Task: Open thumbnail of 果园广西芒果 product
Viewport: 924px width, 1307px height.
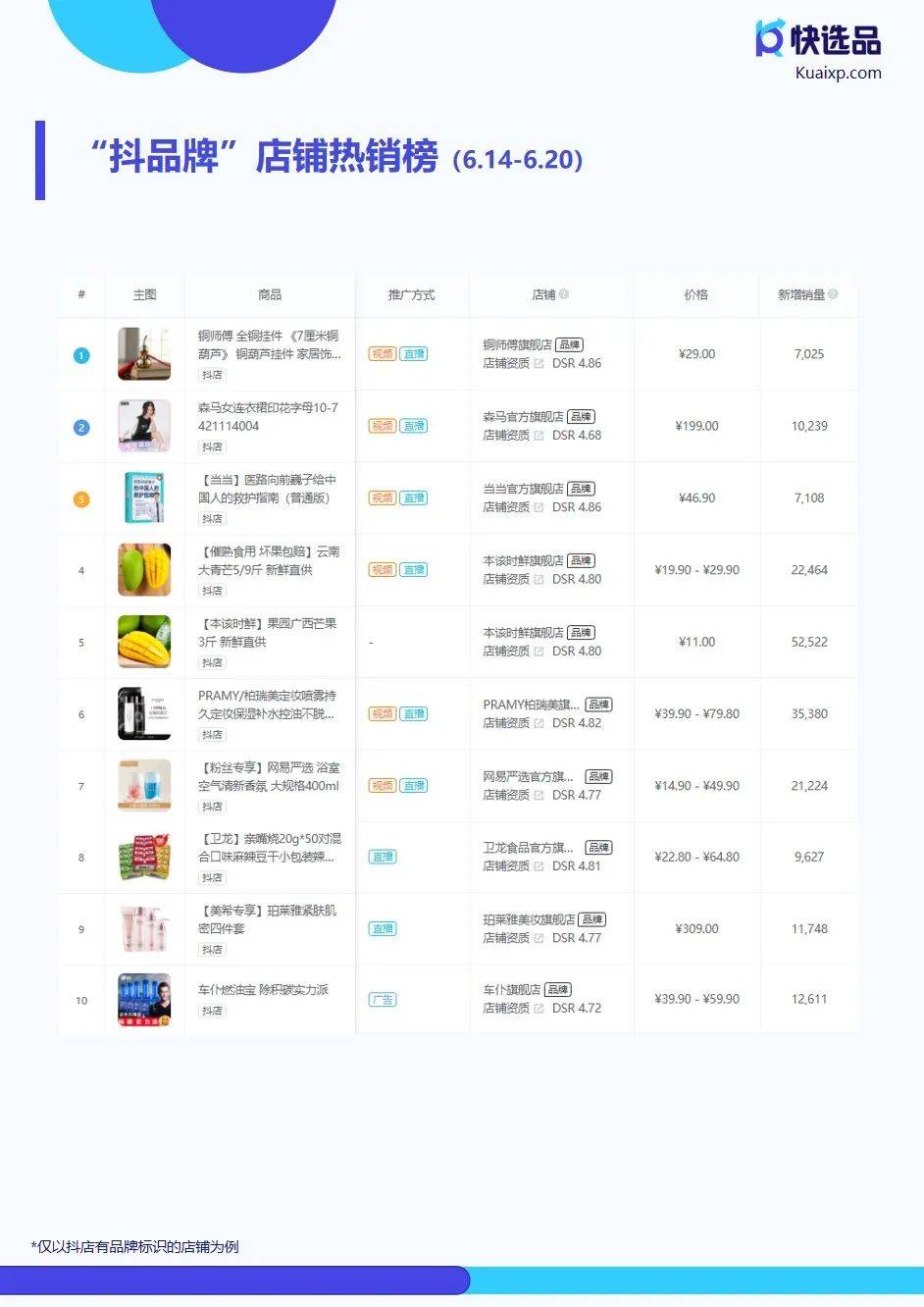Action: pyautogui.click(x=144, y=642)
